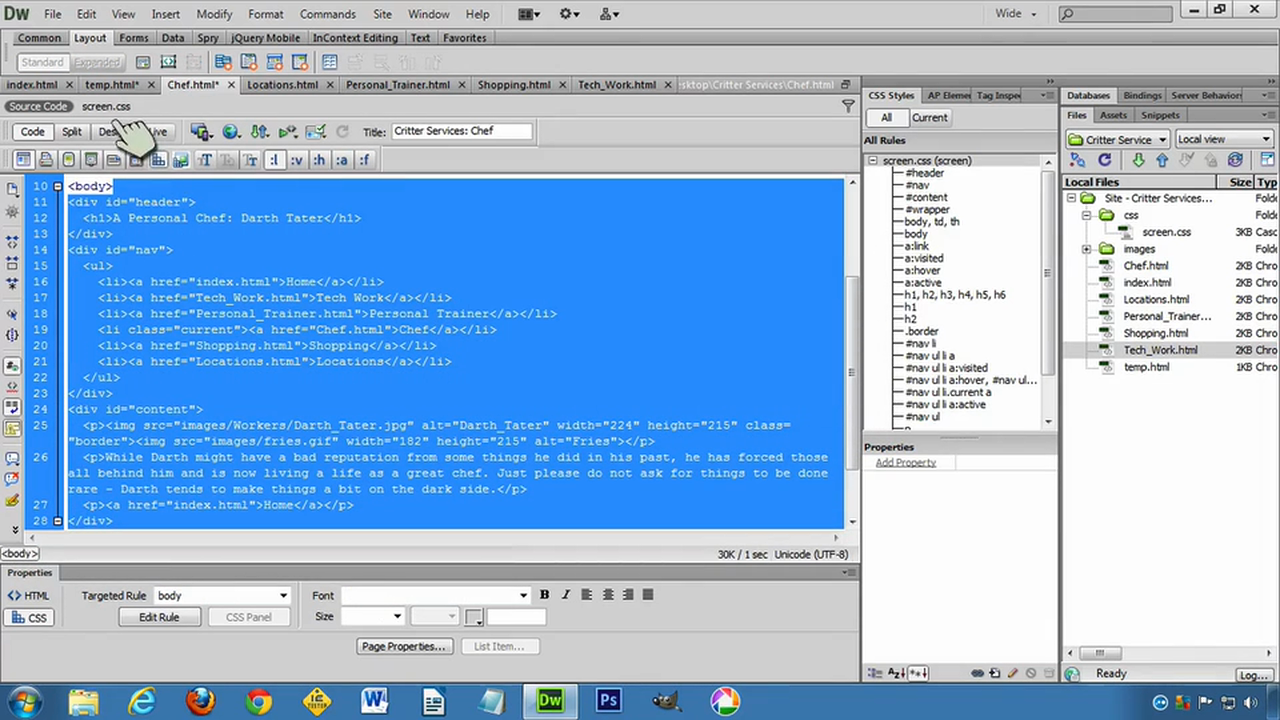1280x720 pixels.
Task: Switch CSS Styles to Current mode
Action: tap(929, 118)
